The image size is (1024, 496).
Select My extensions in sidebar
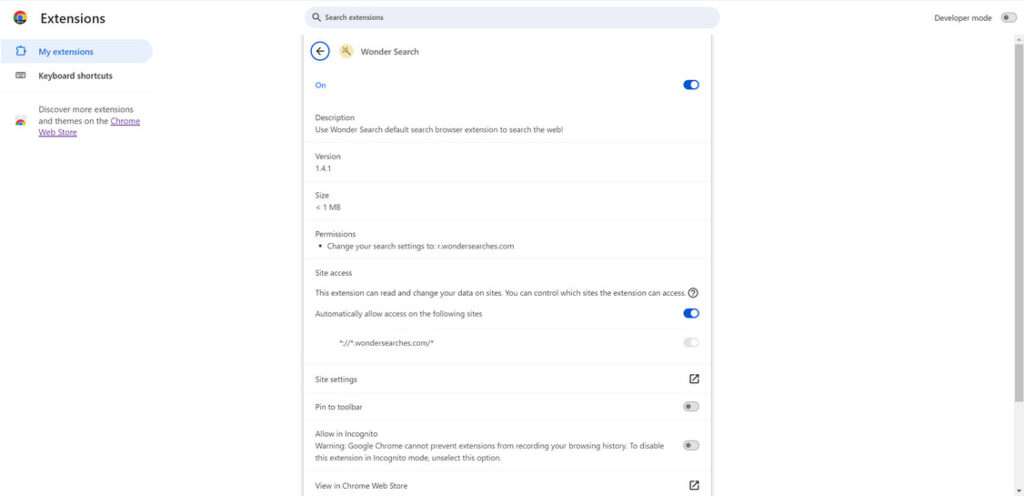click(66, 52)
